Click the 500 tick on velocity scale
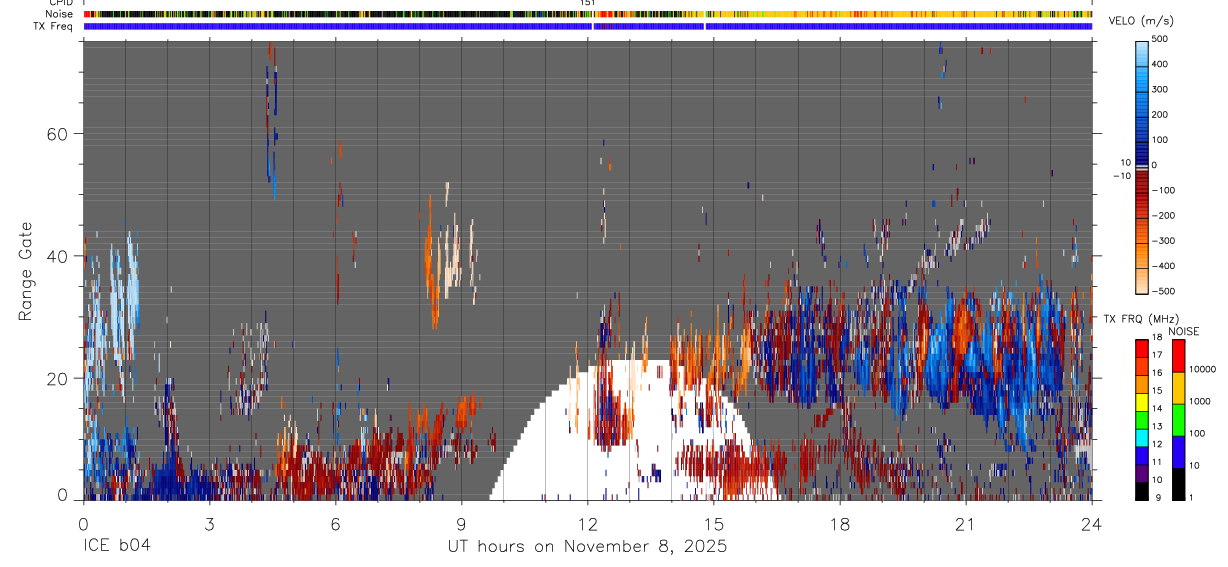This screenshot has width=1228, height=567. pos(1160,39)
